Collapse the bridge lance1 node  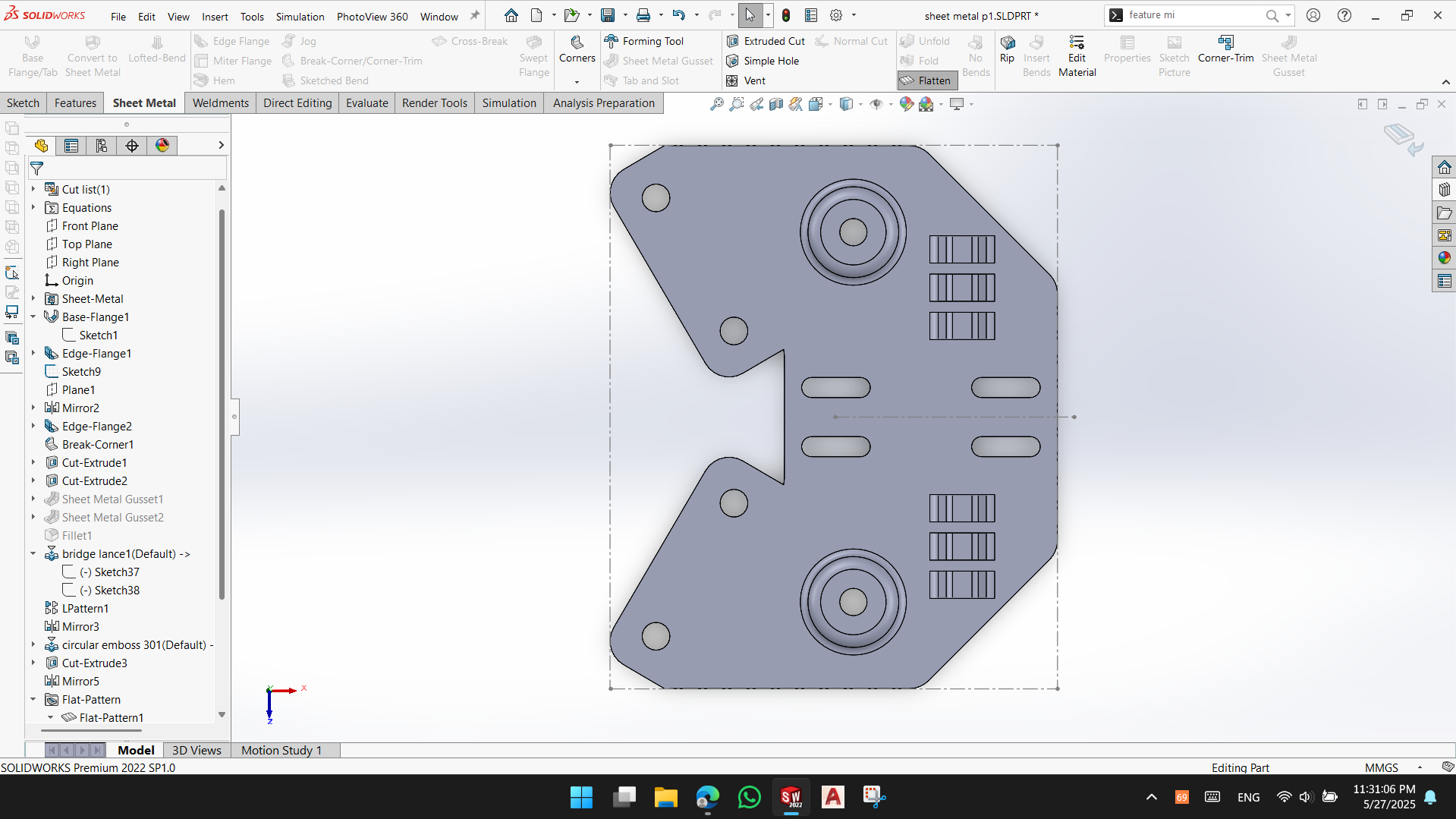pos(33,553)
